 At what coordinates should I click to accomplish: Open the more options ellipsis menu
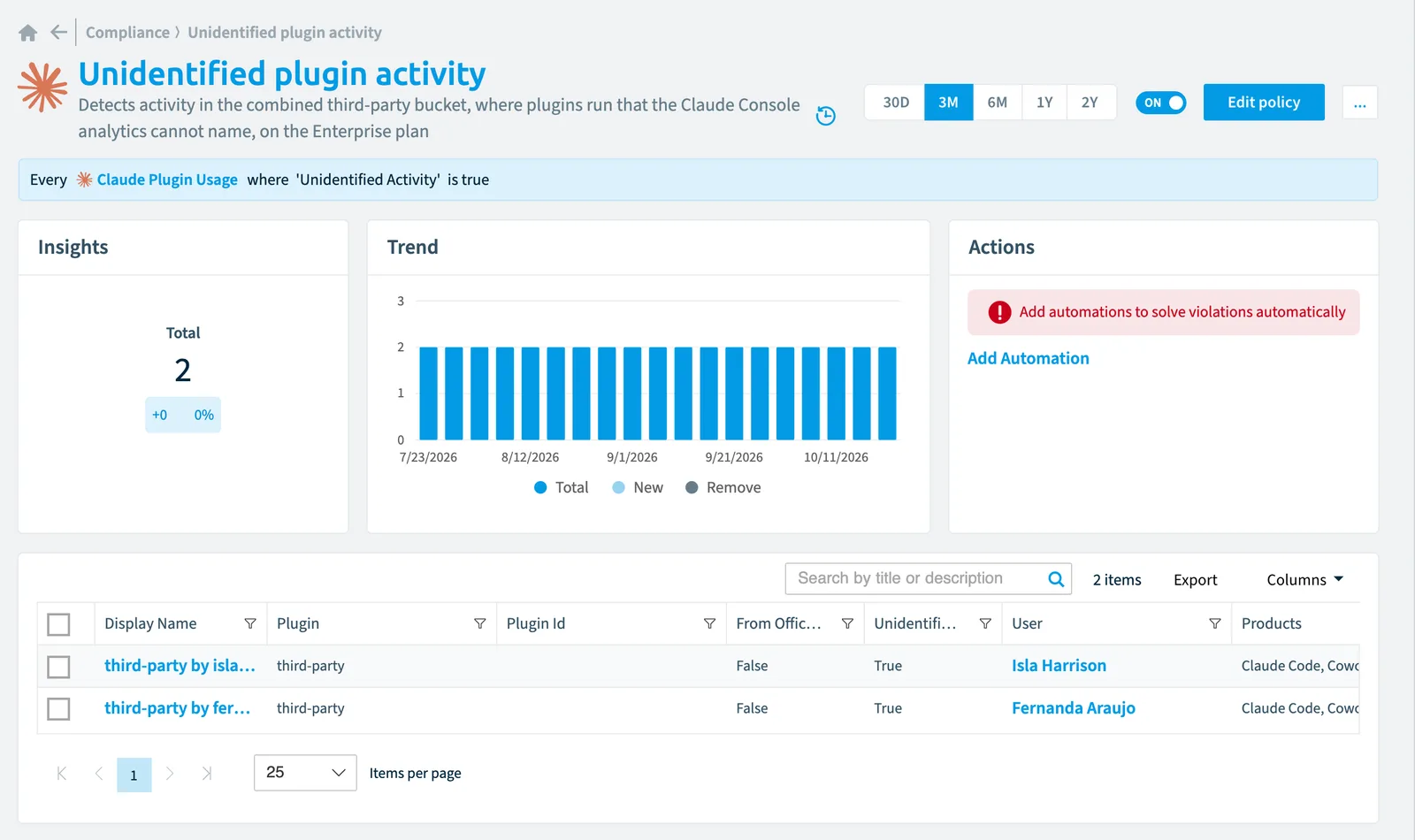point(1359,103)
